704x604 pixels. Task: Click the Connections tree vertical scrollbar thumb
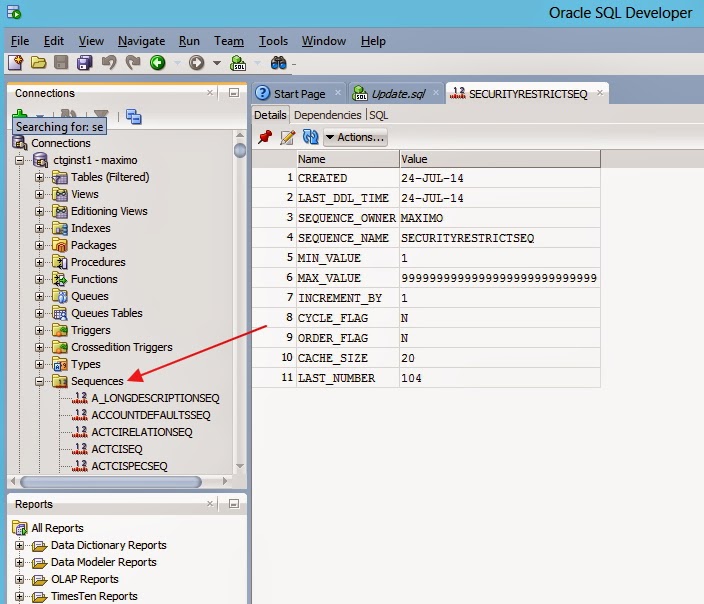(x=240, y=150)
